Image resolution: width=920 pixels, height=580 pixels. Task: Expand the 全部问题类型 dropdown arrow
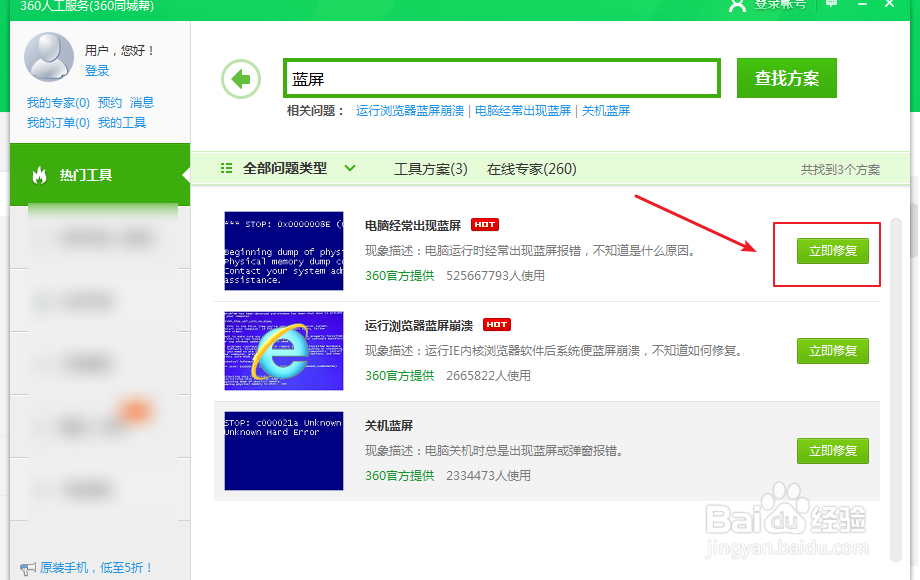click(350, 168)
